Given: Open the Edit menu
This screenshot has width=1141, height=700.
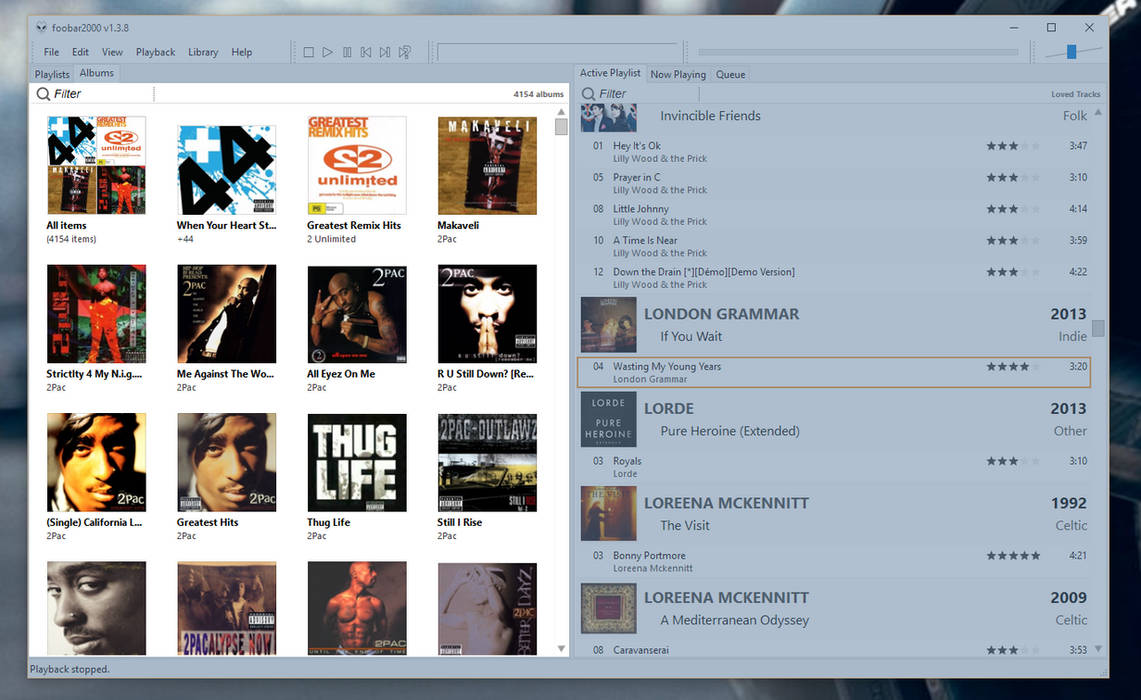Looking at the screenshot, I should 80,52.
